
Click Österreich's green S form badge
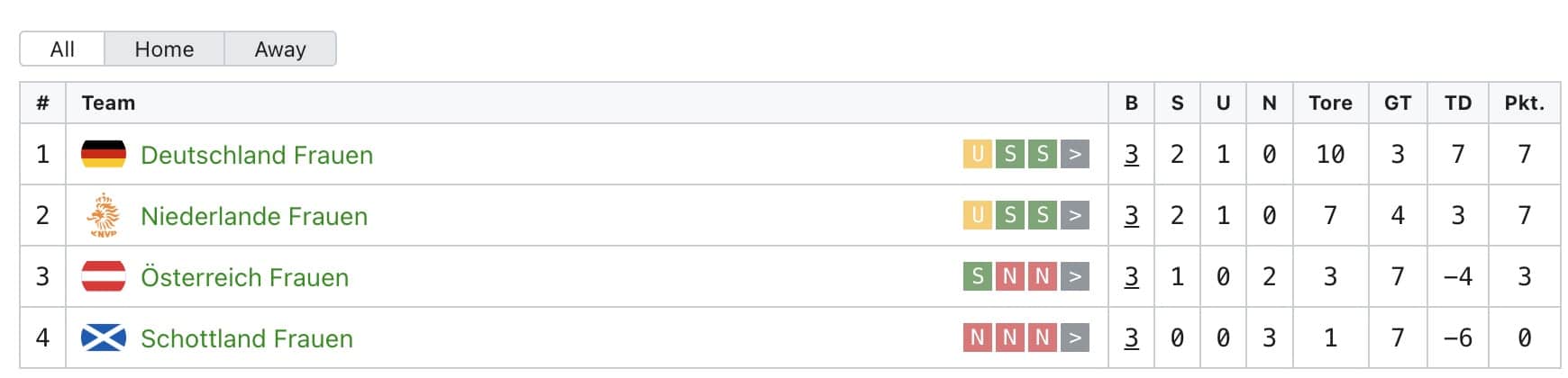coord(978,276)
